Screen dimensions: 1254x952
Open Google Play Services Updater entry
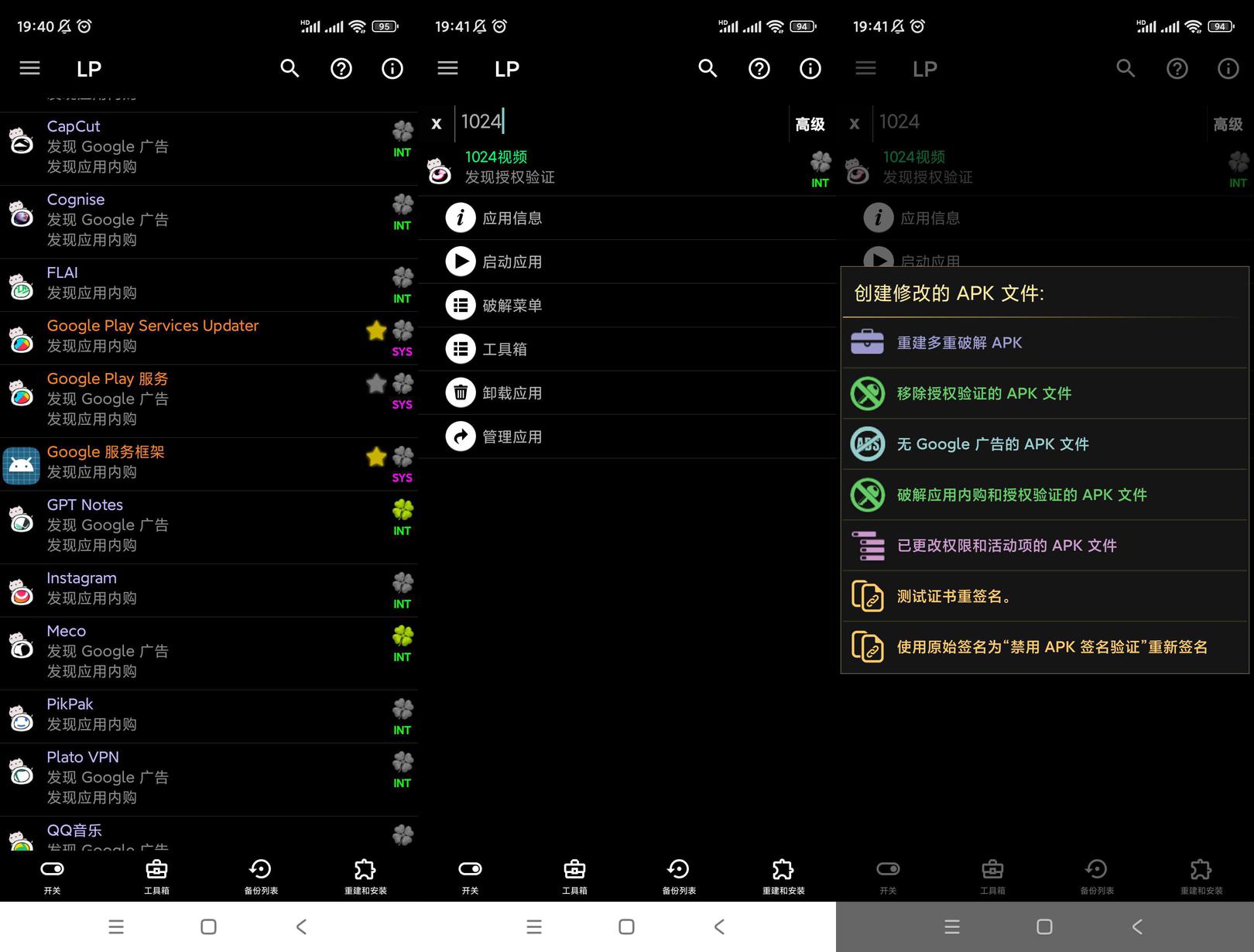209,337
